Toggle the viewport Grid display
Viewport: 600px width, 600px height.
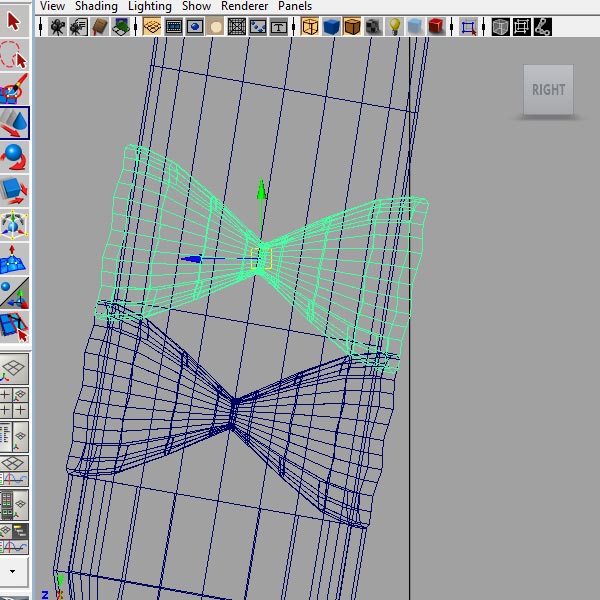pyautogui.click(x=152, y=27)
